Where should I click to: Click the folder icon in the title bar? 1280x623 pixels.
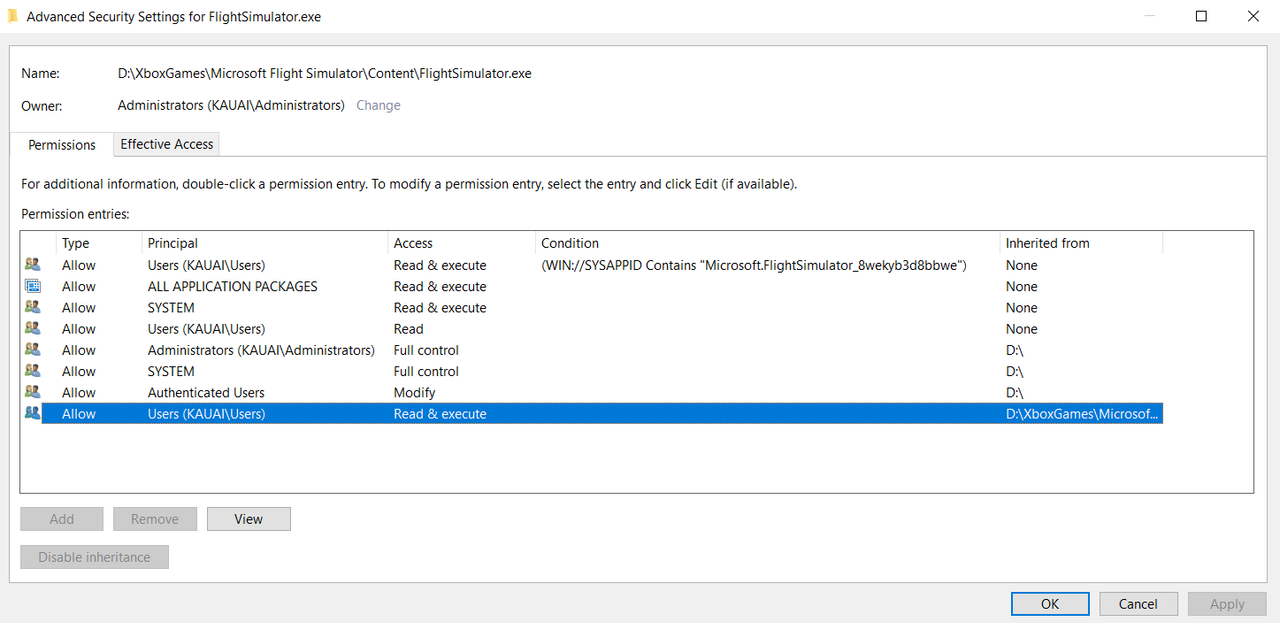coord(12,16)
